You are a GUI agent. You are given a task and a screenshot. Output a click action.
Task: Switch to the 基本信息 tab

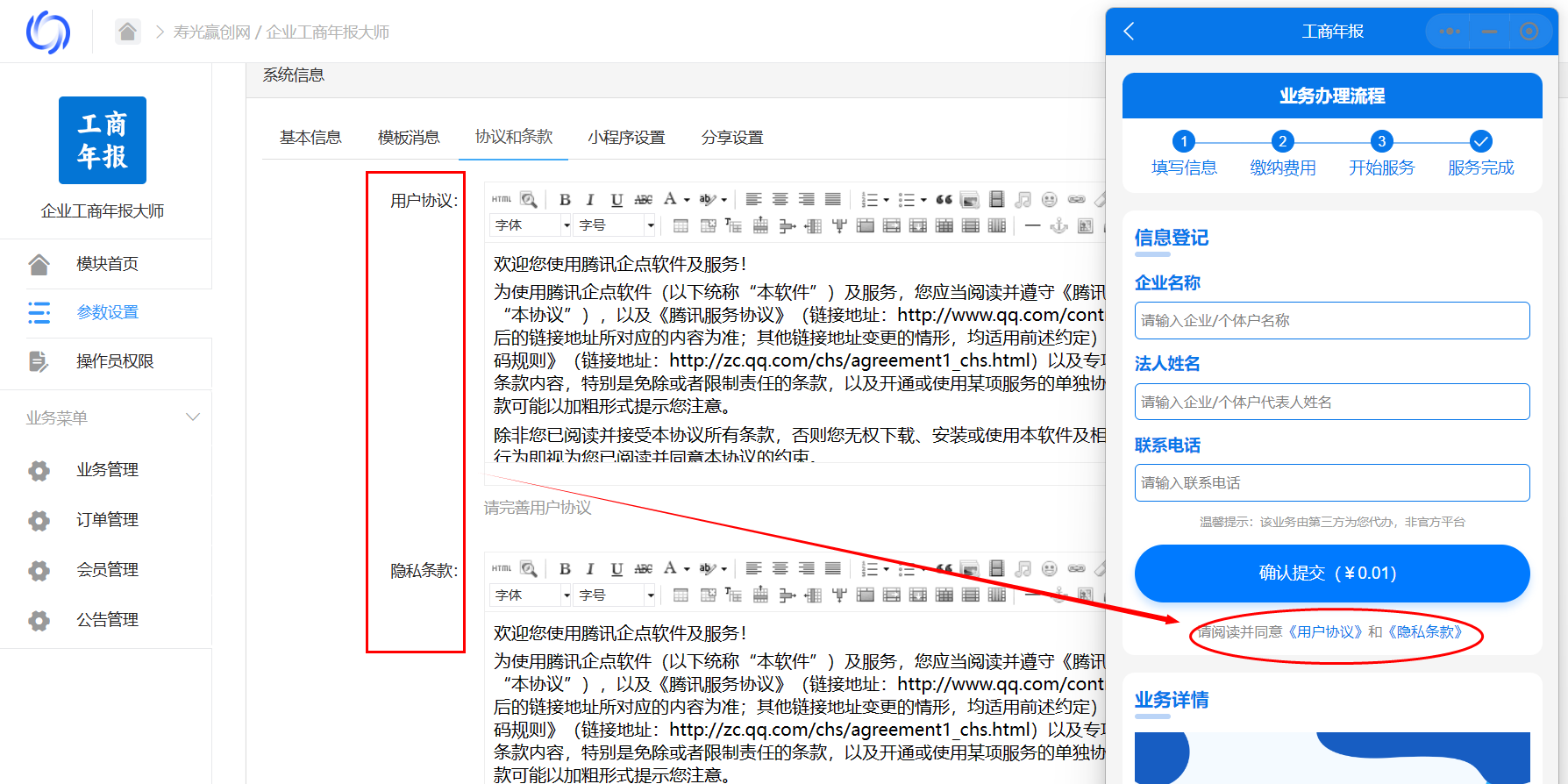click(310, 138)
